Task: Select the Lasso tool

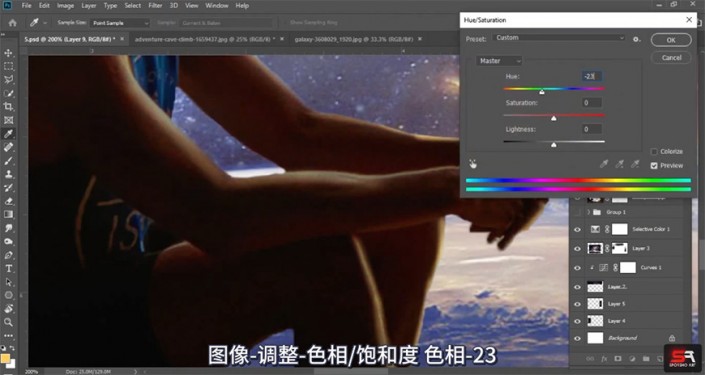Action: coord(8,80)
